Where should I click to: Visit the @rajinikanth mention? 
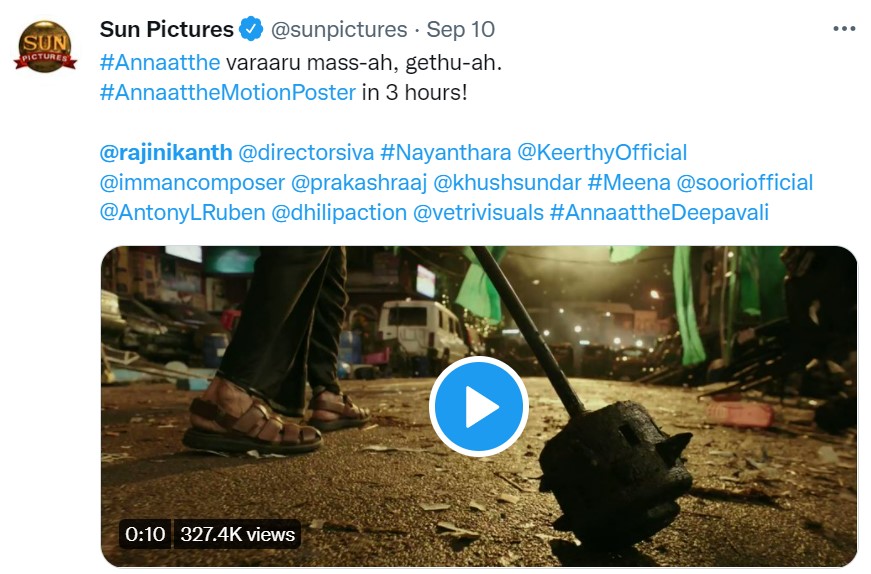pyautogui.click(x=164, y=153)
